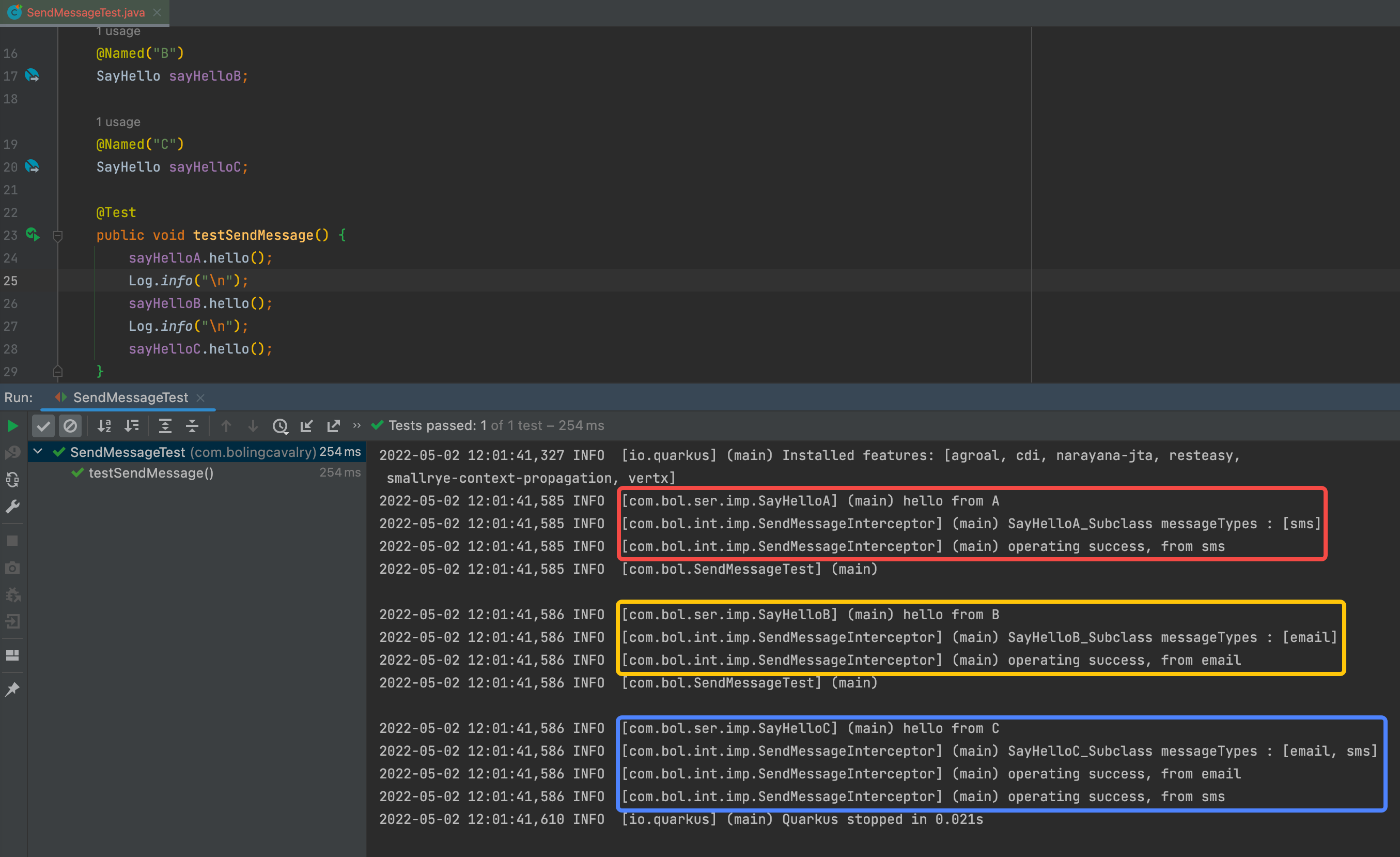Show more toolbar options via the chevron
1400x857 pixels.
357,425
